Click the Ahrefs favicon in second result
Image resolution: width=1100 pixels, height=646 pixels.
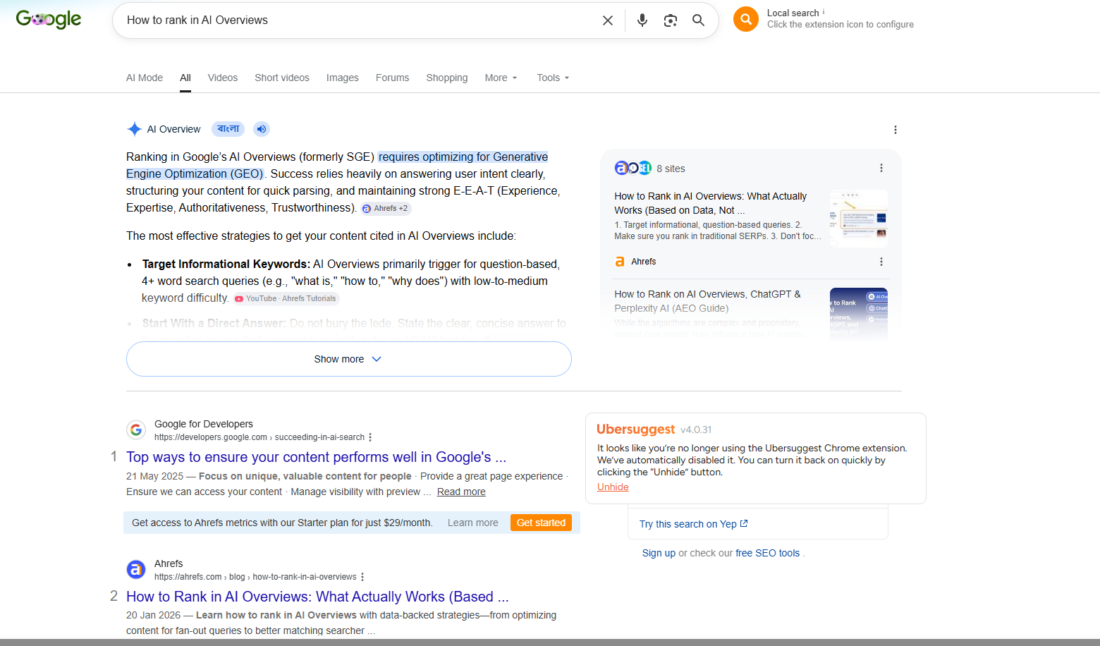coord(136,569)
